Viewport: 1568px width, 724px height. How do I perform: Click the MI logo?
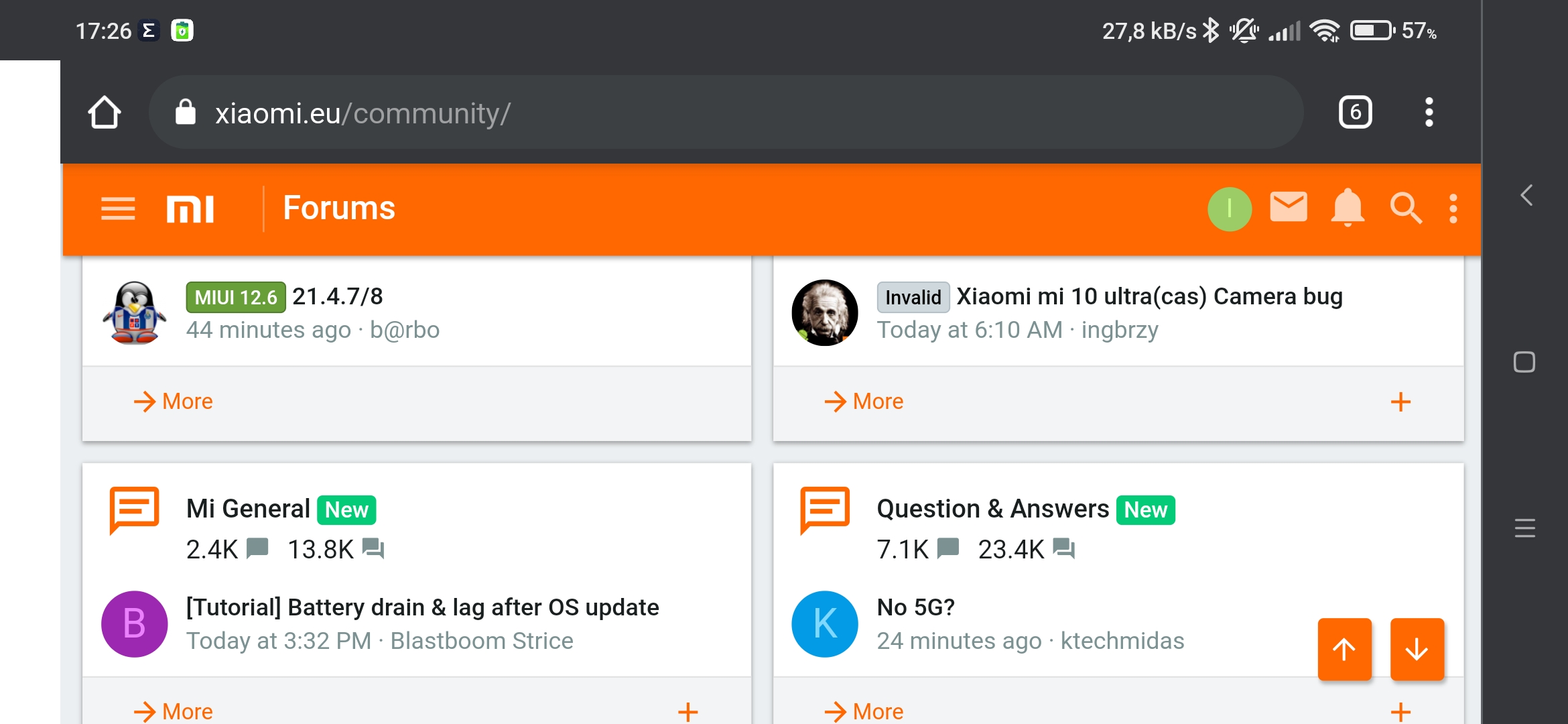click(x=190, y=209)
